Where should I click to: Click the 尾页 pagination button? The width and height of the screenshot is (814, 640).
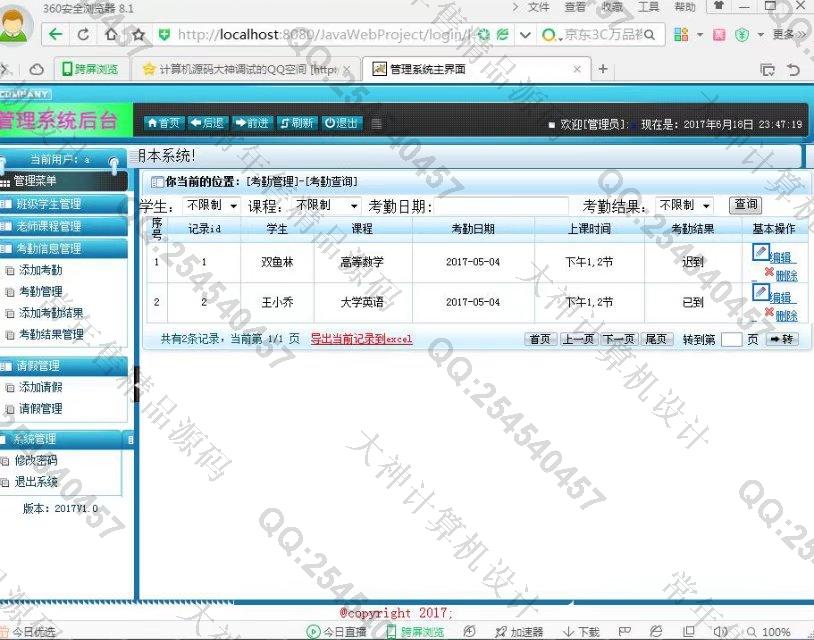click(657, 339)
